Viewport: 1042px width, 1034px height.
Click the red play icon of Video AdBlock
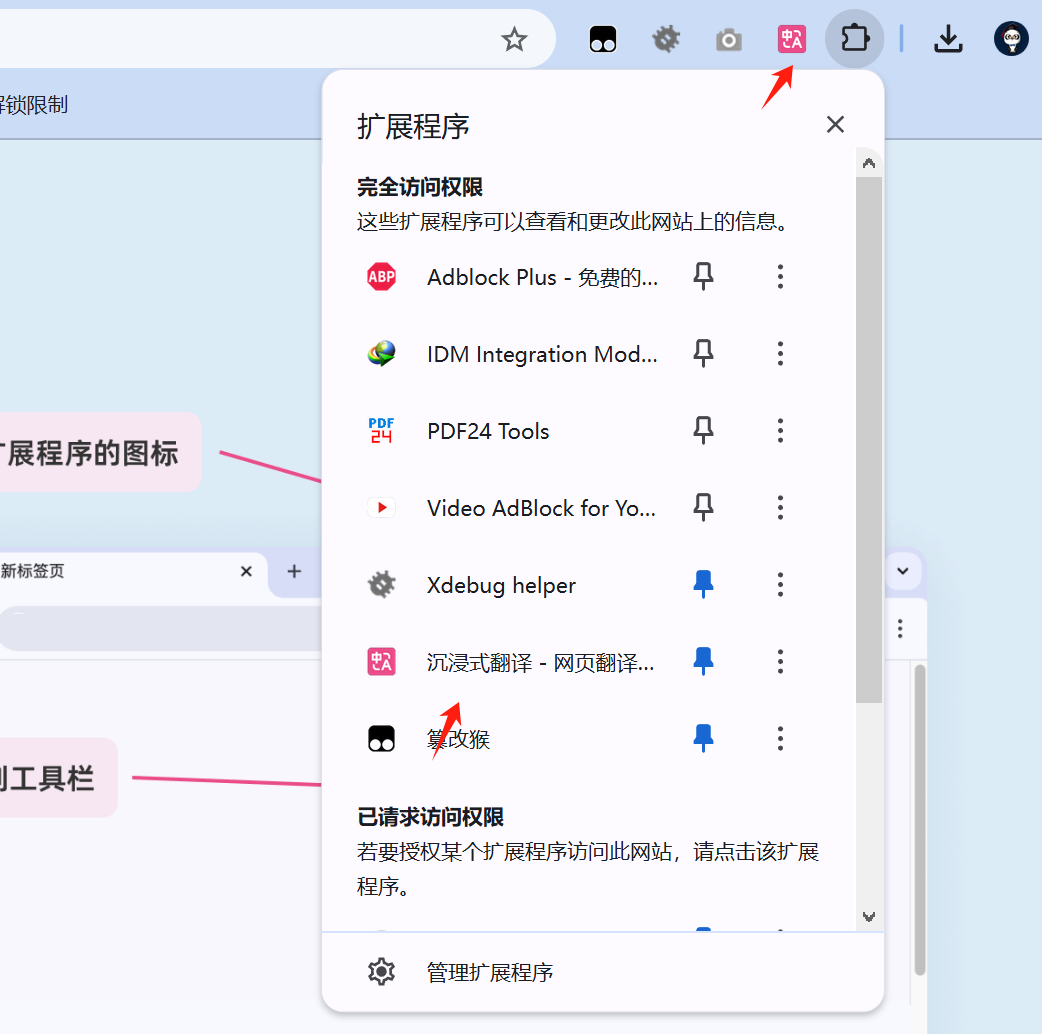pyautogui.click(x=381, y=508)
